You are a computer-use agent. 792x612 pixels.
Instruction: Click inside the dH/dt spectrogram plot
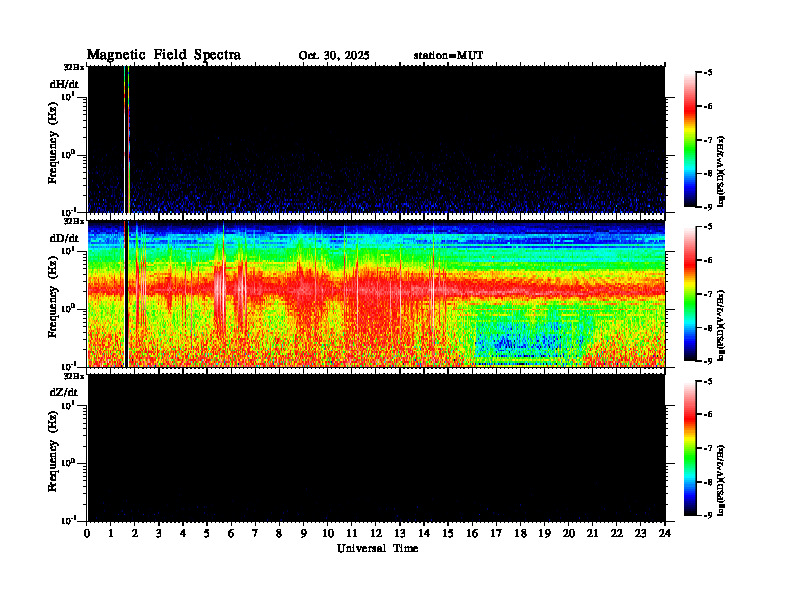pyautogui.click(x=376, y=139)
